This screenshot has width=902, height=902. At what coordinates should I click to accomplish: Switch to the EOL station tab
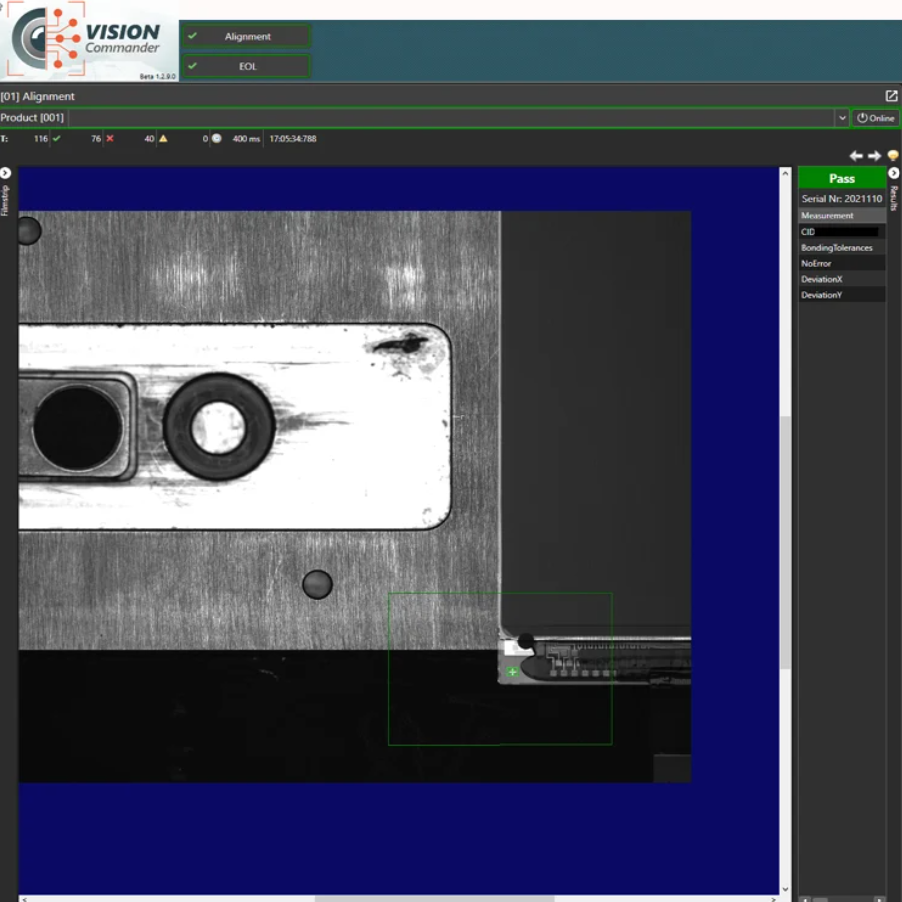coord(247,66)
